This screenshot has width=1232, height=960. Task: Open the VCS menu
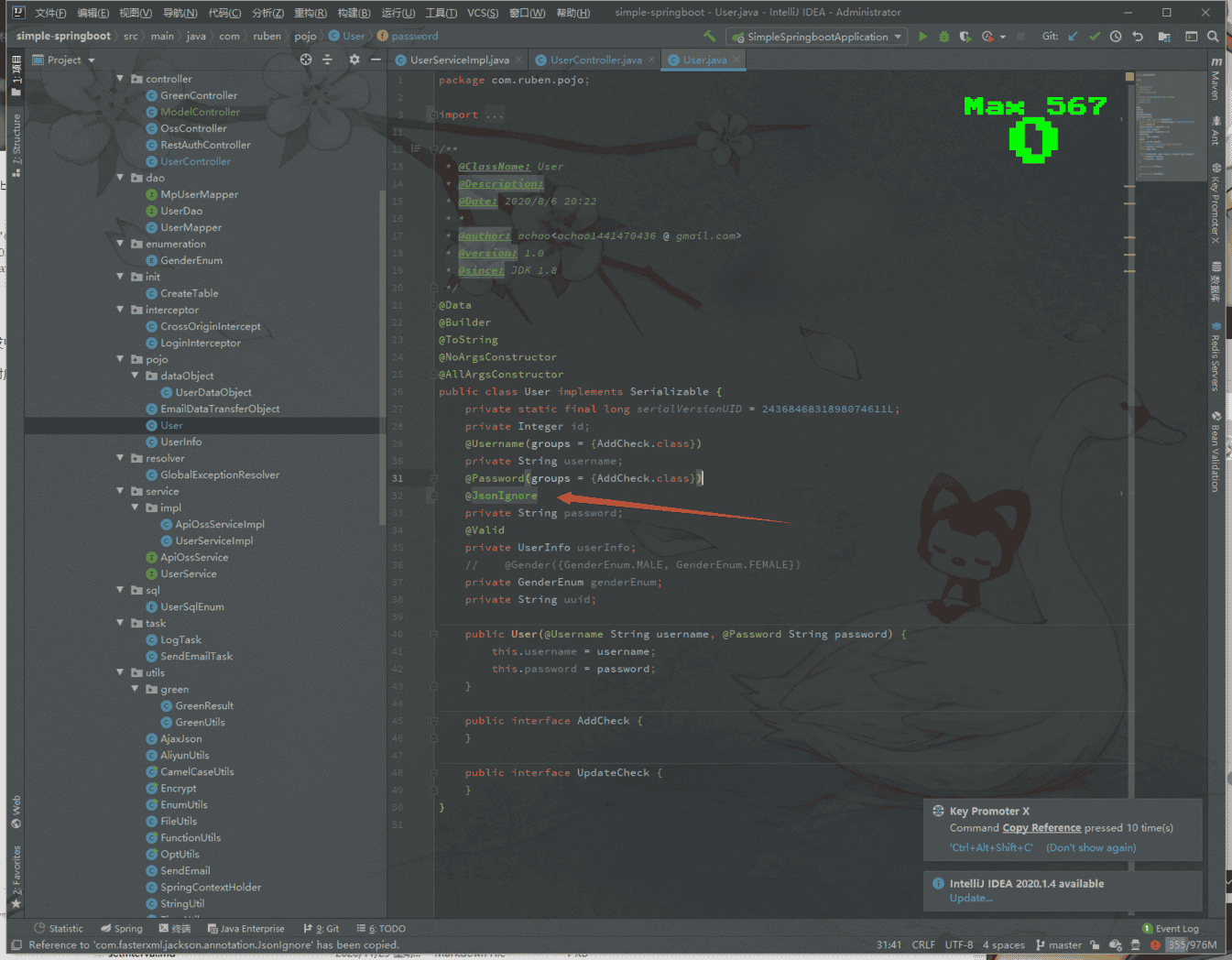[x=482, y=13]
